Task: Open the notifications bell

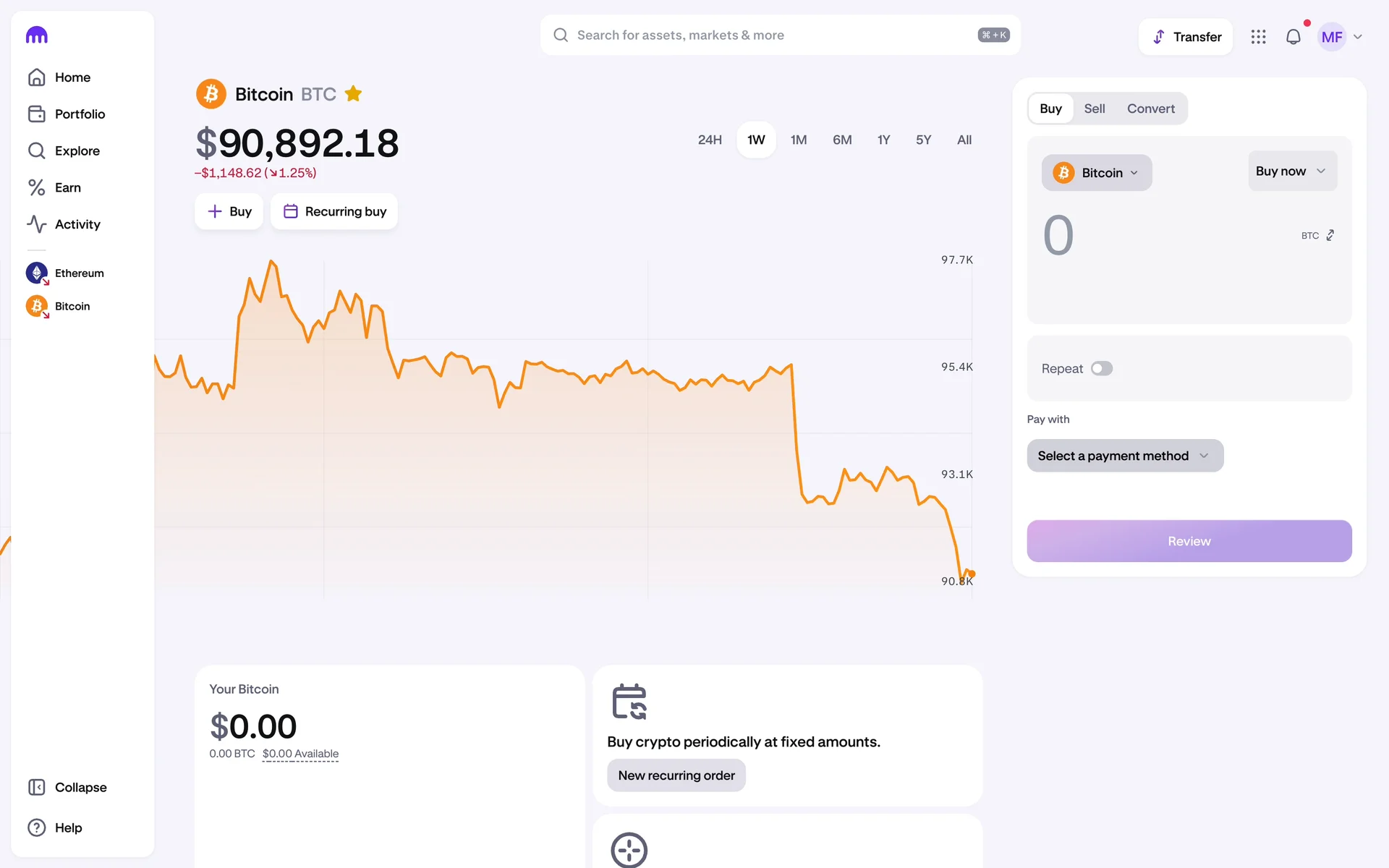Action: click(1293, 37)
